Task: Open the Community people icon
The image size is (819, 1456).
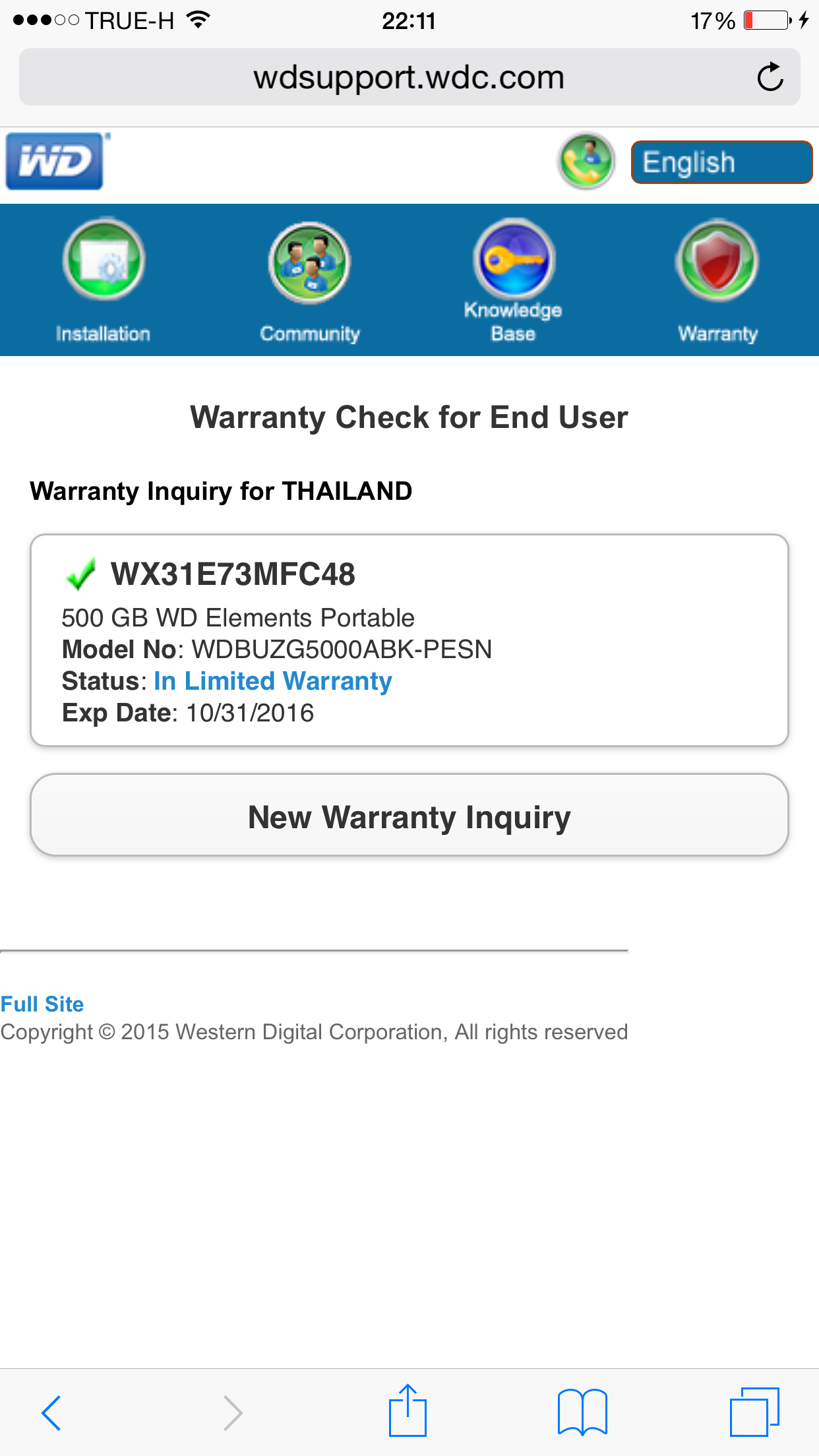Action: click(x=309, y=262)
